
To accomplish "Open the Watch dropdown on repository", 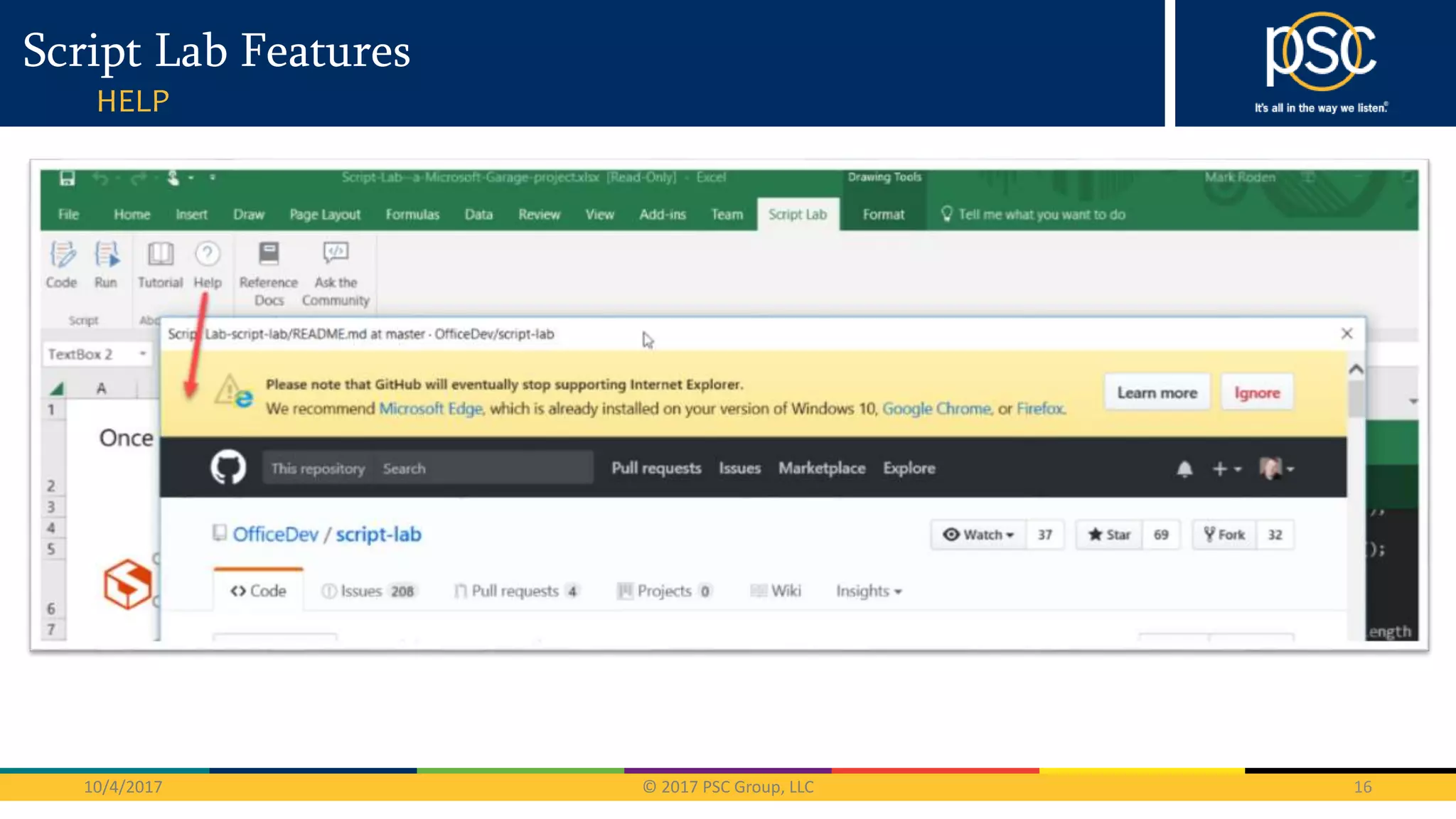I will click(x=978, y=535).
